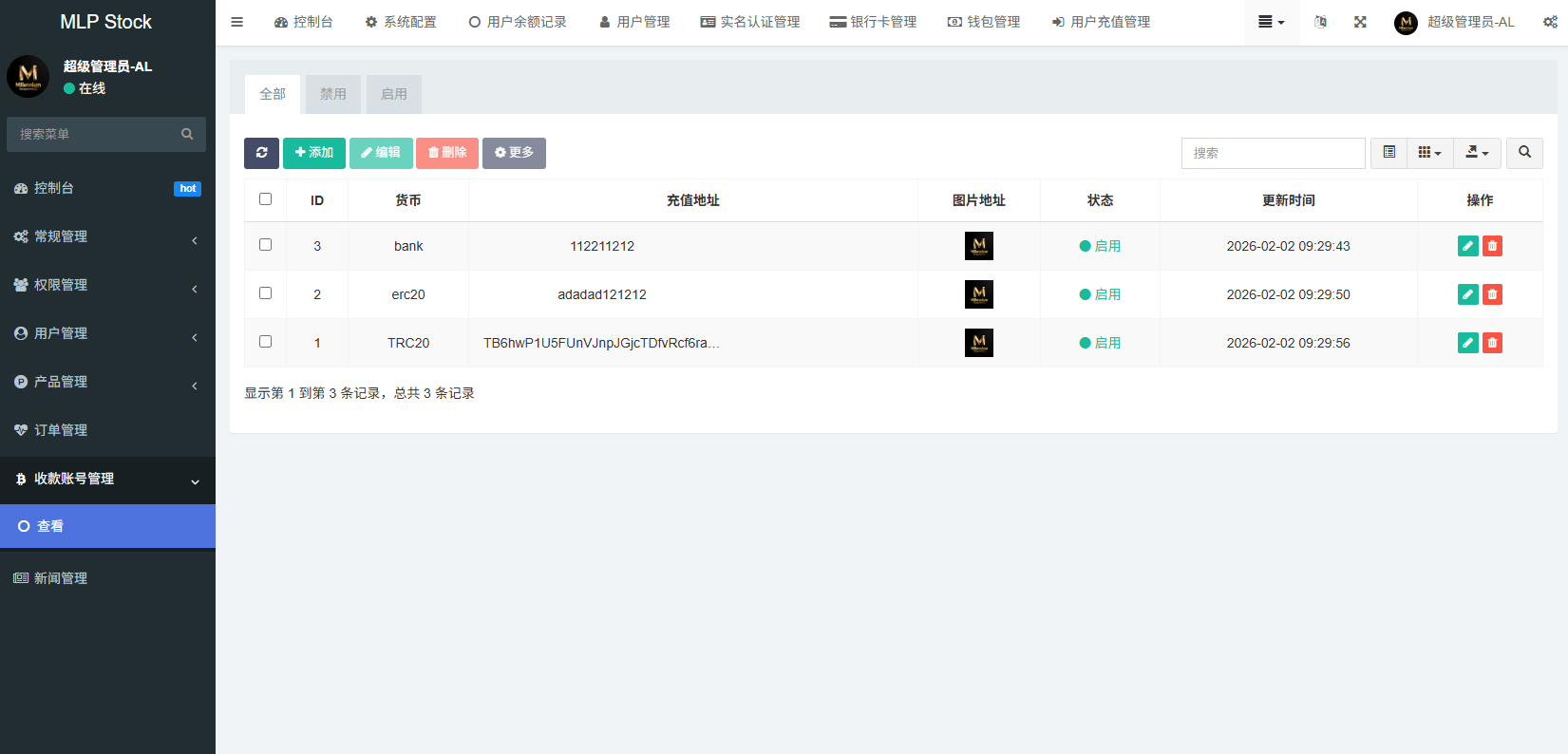The height and width of the screenshot is (754, 1568).
Task: Switch to the 禁用 tab
Action: [332, 94]
